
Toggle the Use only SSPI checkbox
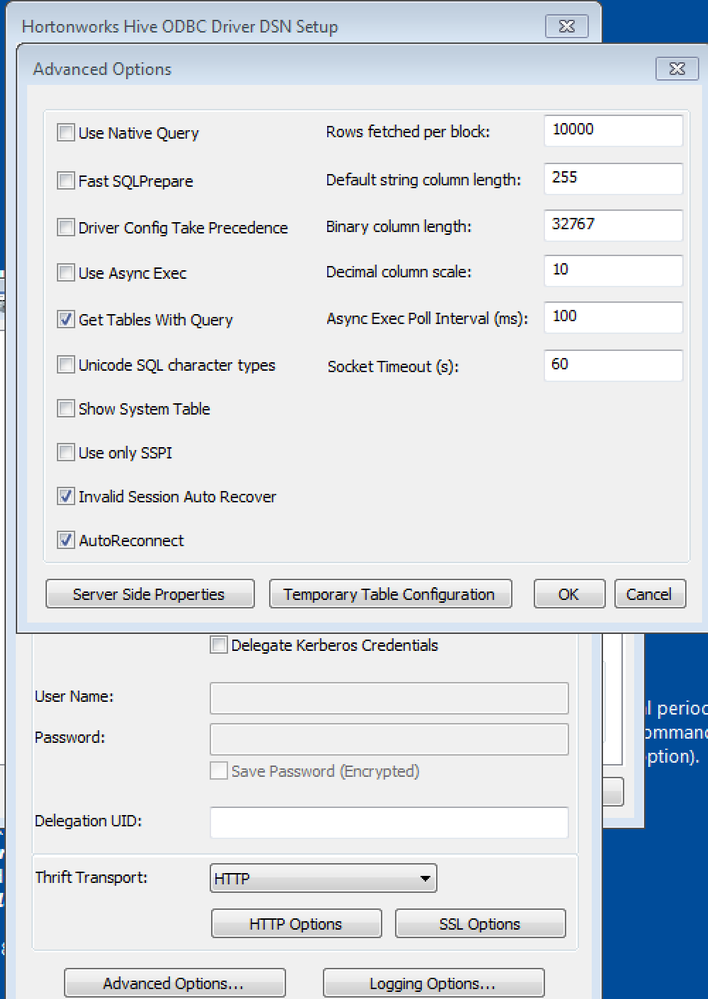pos(66,452)
